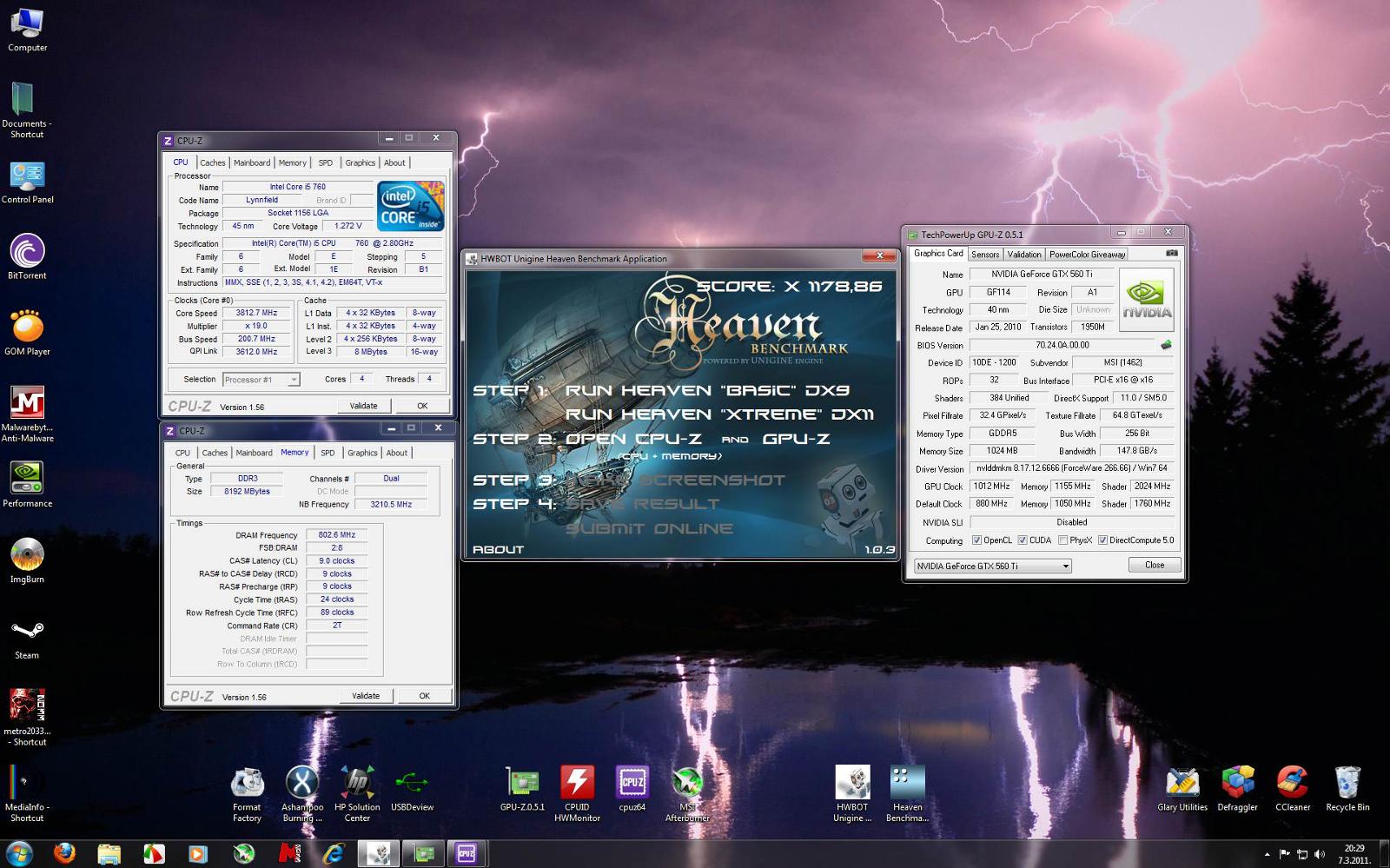Screen dimensions: 1390x868
Task: Open GPU selection dropdown in GPU-Z
Action: (992, 566)
